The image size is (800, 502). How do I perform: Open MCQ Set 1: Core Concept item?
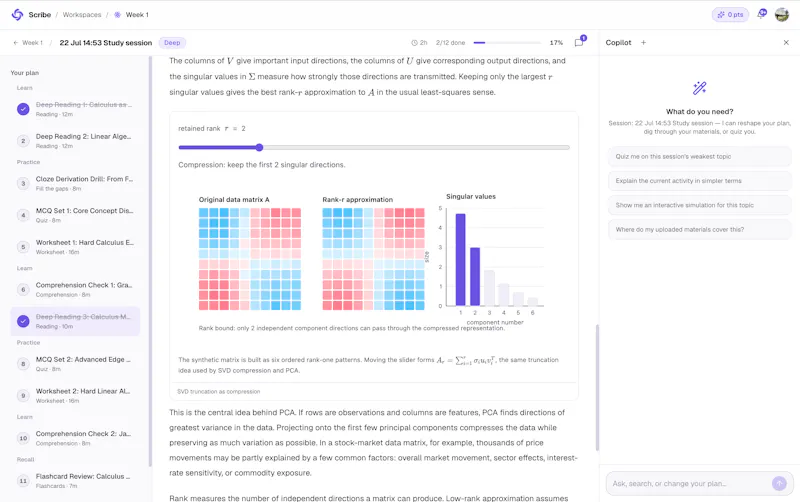coord(76,215)
